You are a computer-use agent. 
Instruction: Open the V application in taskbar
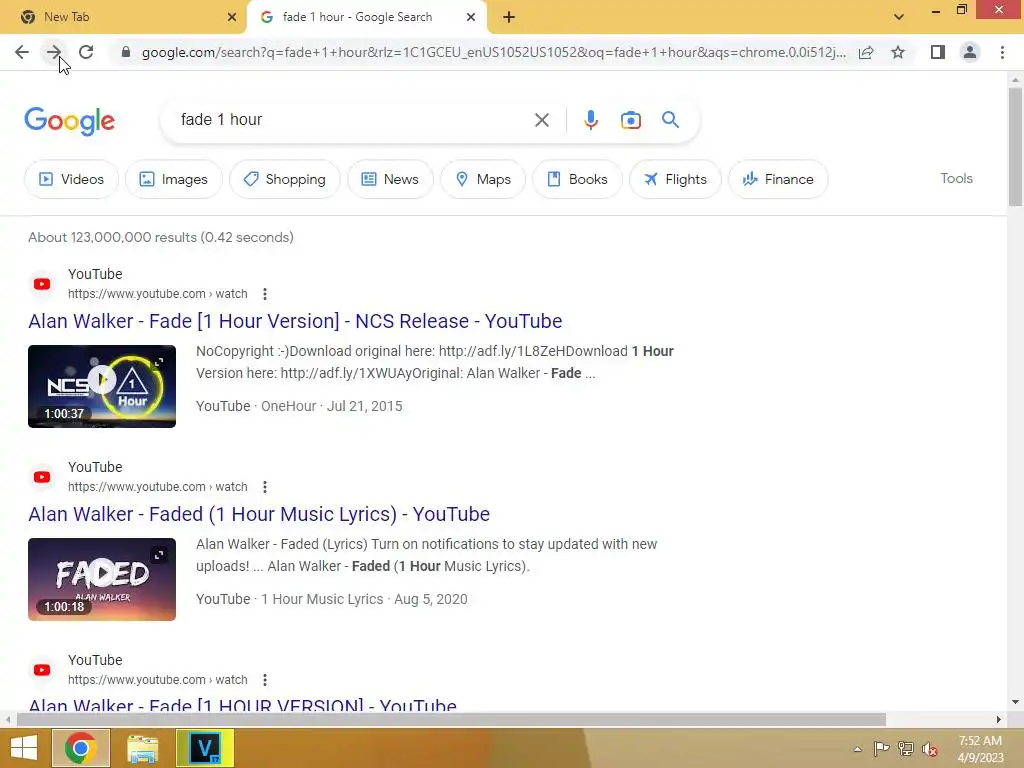[204, 748]
